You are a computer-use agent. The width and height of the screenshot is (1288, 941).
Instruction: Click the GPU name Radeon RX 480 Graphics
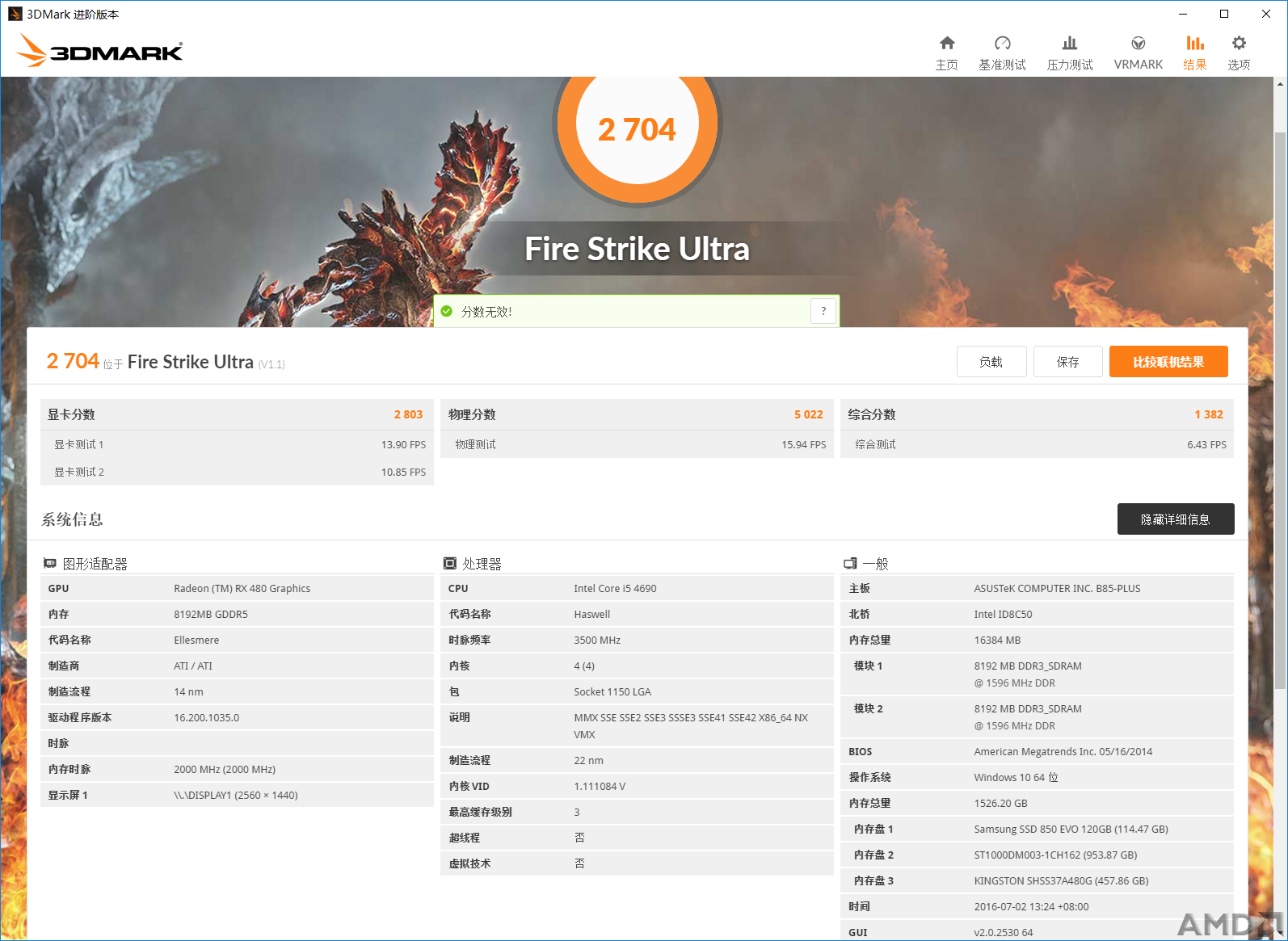click(x=242, y=588)
